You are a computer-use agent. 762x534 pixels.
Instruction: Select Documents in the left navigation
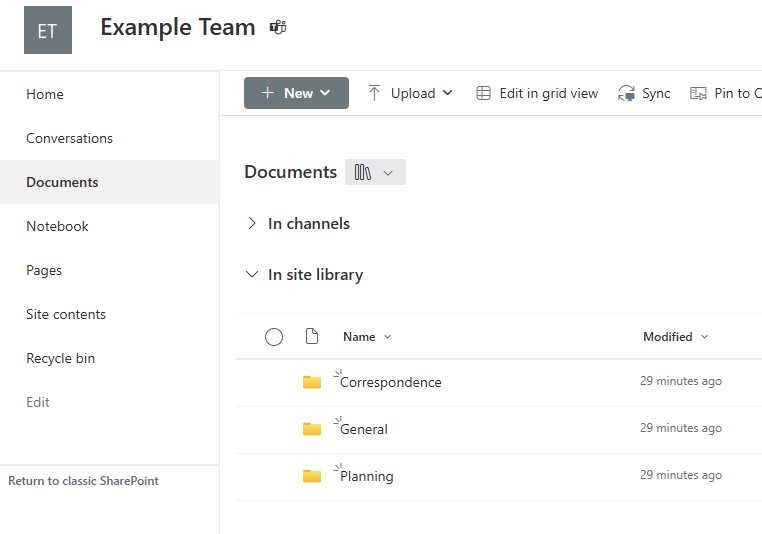click(x=62, y=182)
